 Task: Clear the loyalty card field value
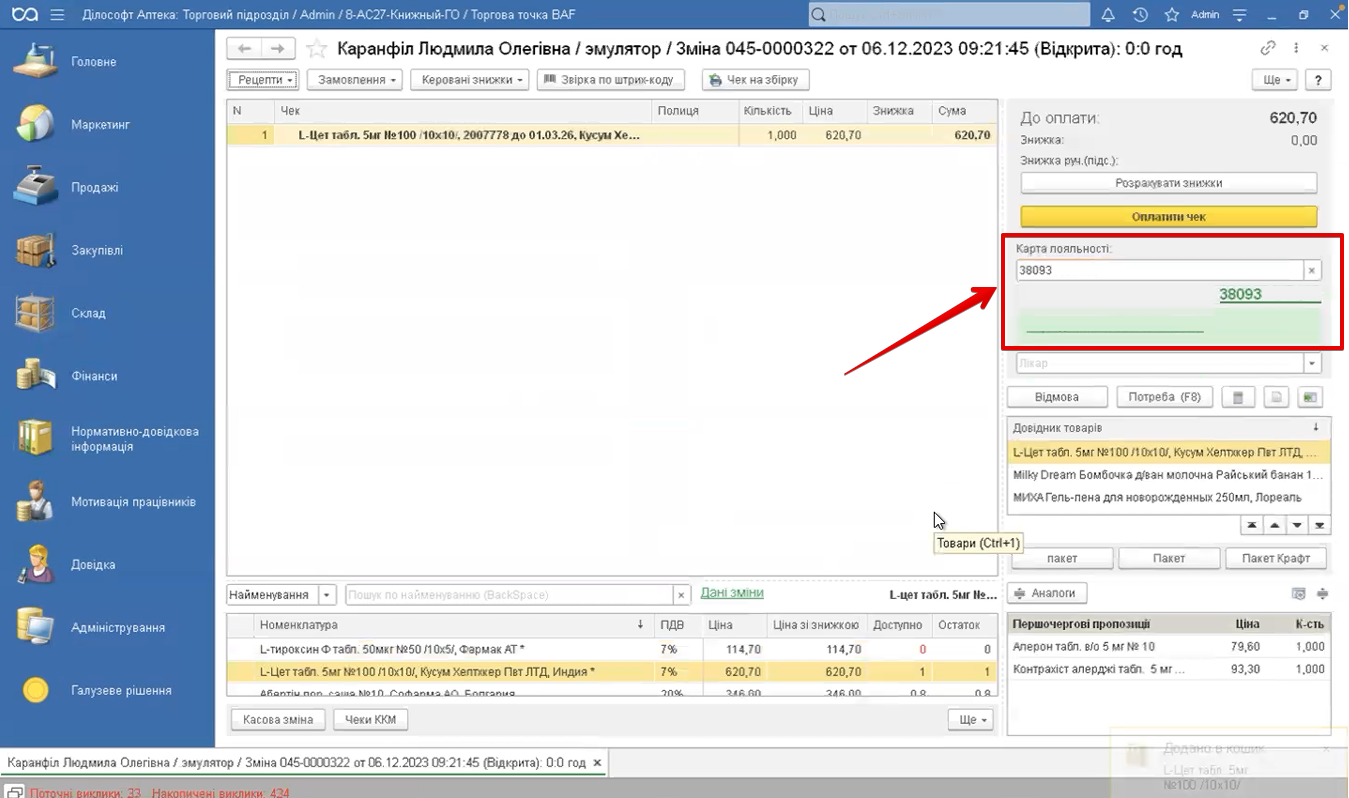(x=1312, y=270)
